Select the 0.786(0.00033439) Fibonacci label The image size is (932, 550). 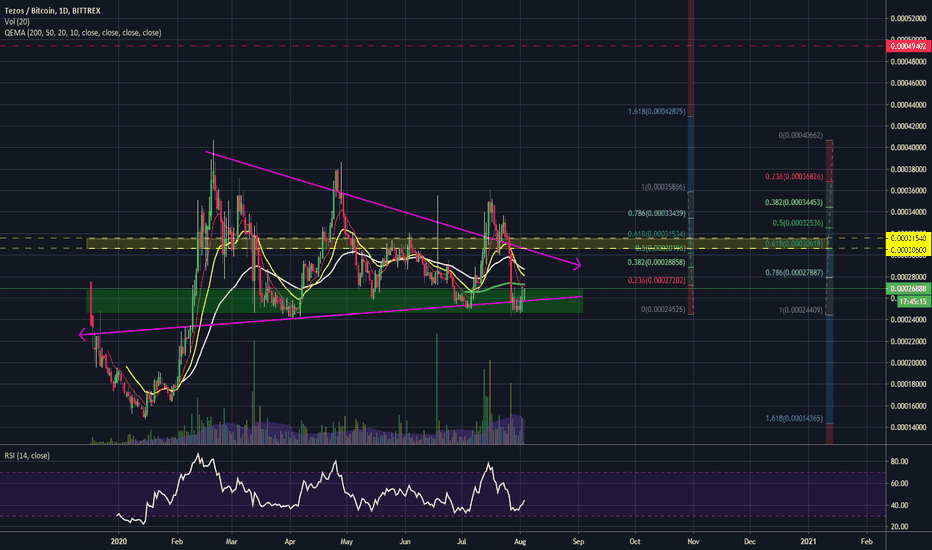(x=656, y=213)
